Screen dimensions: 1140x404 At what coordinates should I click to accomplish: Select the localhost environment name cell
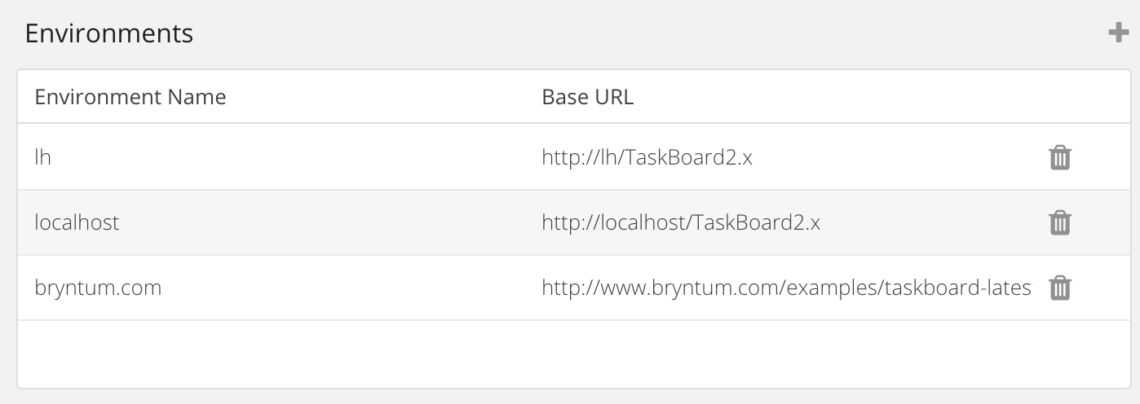(x=77, y=223)
